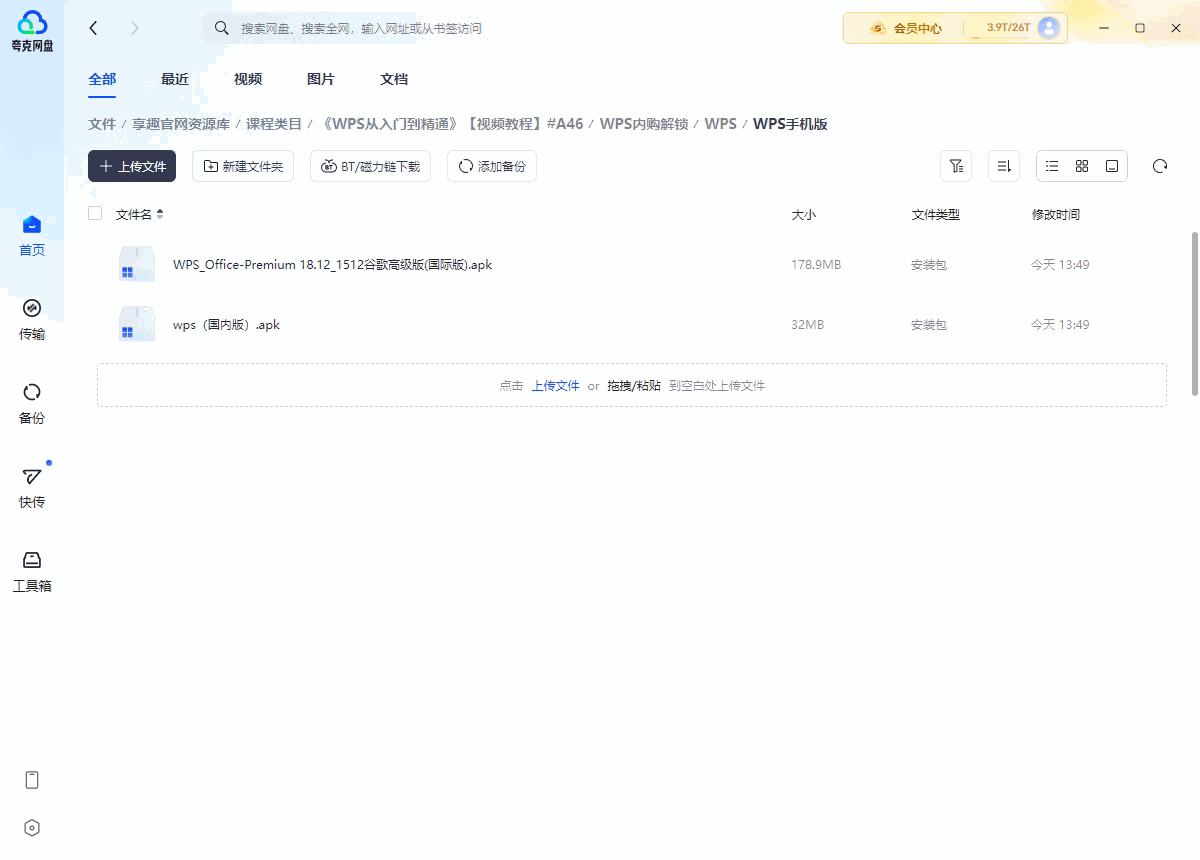Select the checkbox to select all files
Viewport: 1200px width, 860px height.
click(95, 213)
